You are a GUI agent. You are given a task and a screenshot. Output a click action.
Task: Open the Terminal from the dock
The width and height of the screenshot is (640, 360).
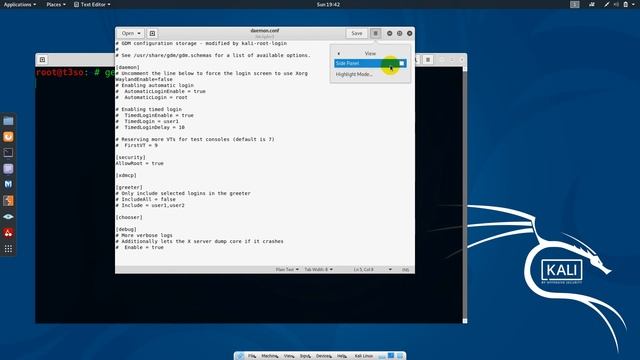coord(8,153)
